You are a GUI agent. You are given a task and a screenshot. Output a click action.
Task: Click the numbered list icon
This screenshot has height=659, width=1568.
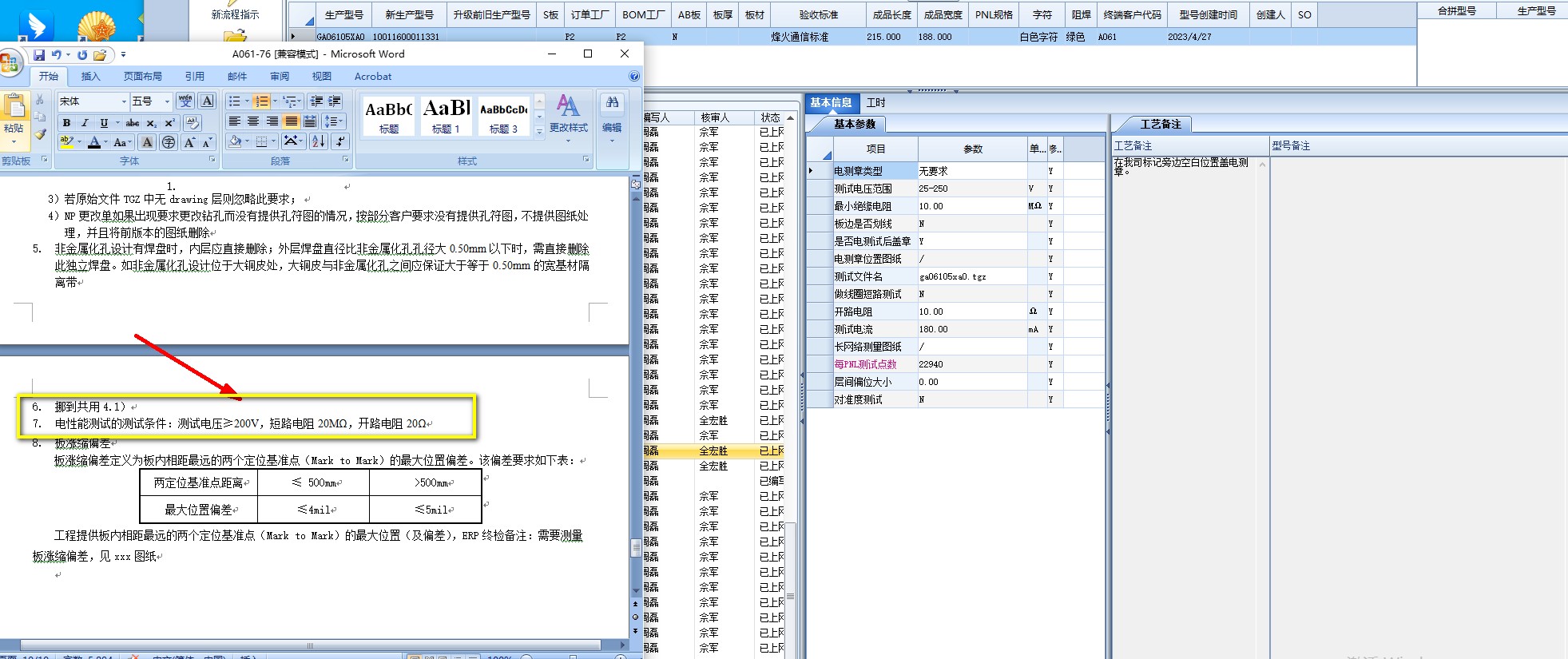pos(261,101)
